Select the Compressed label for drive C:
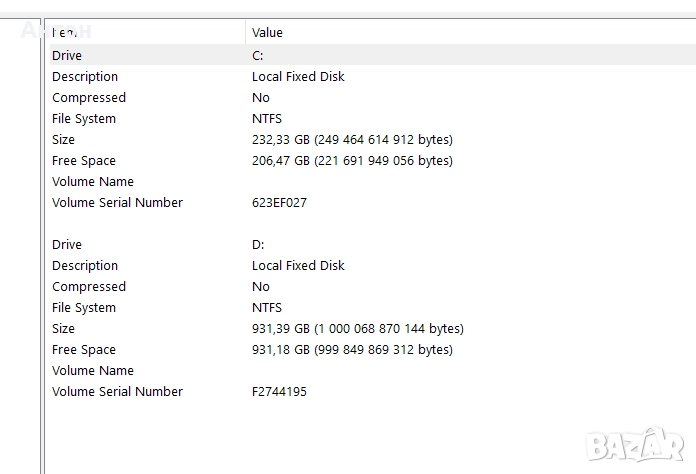696x474 pixels. click(x=89, y=98)
